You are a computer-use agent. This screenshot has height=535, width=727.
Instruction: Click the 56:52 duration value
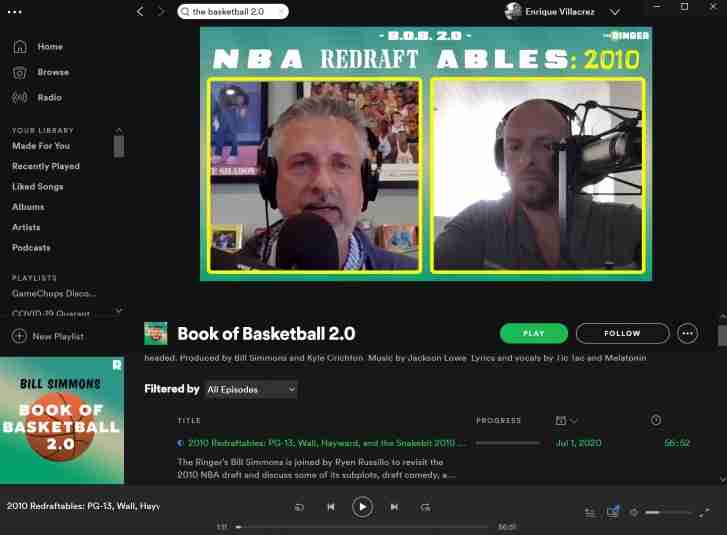tap(677, 443)
